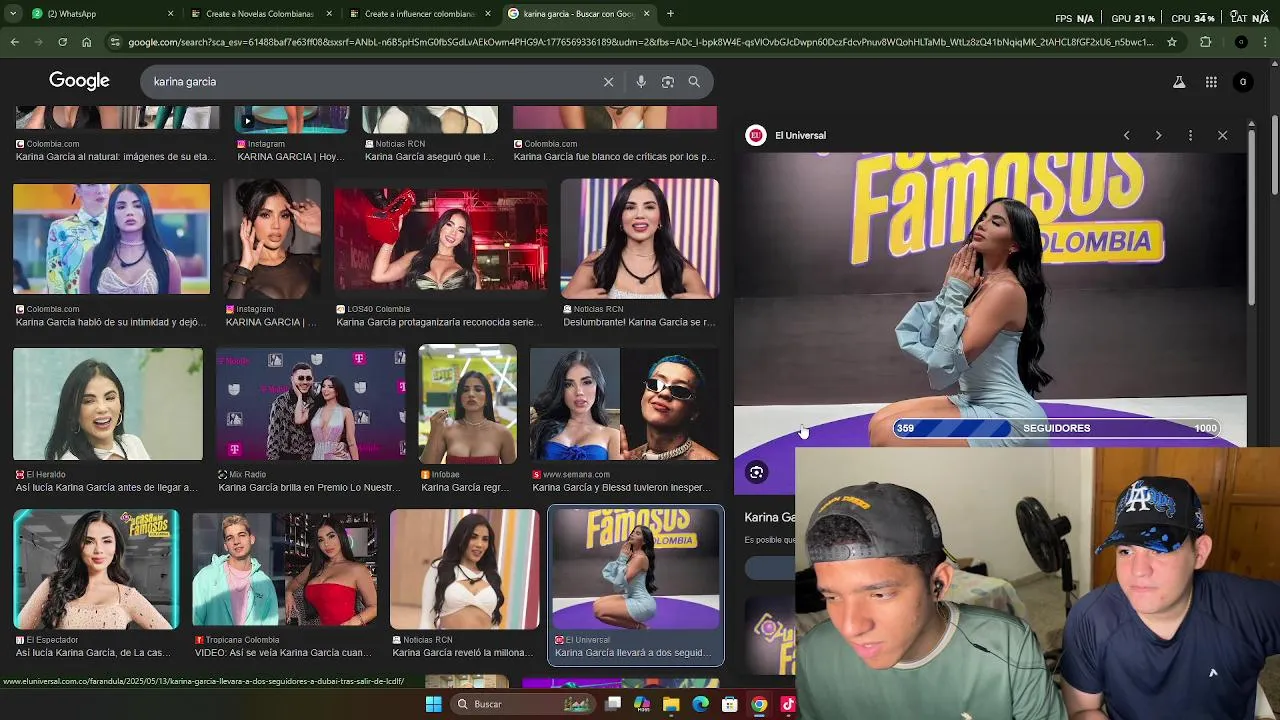Open Google Search Labs flask icon
This screenshot has width=1280, height=720.
[x=1179, y=82]
